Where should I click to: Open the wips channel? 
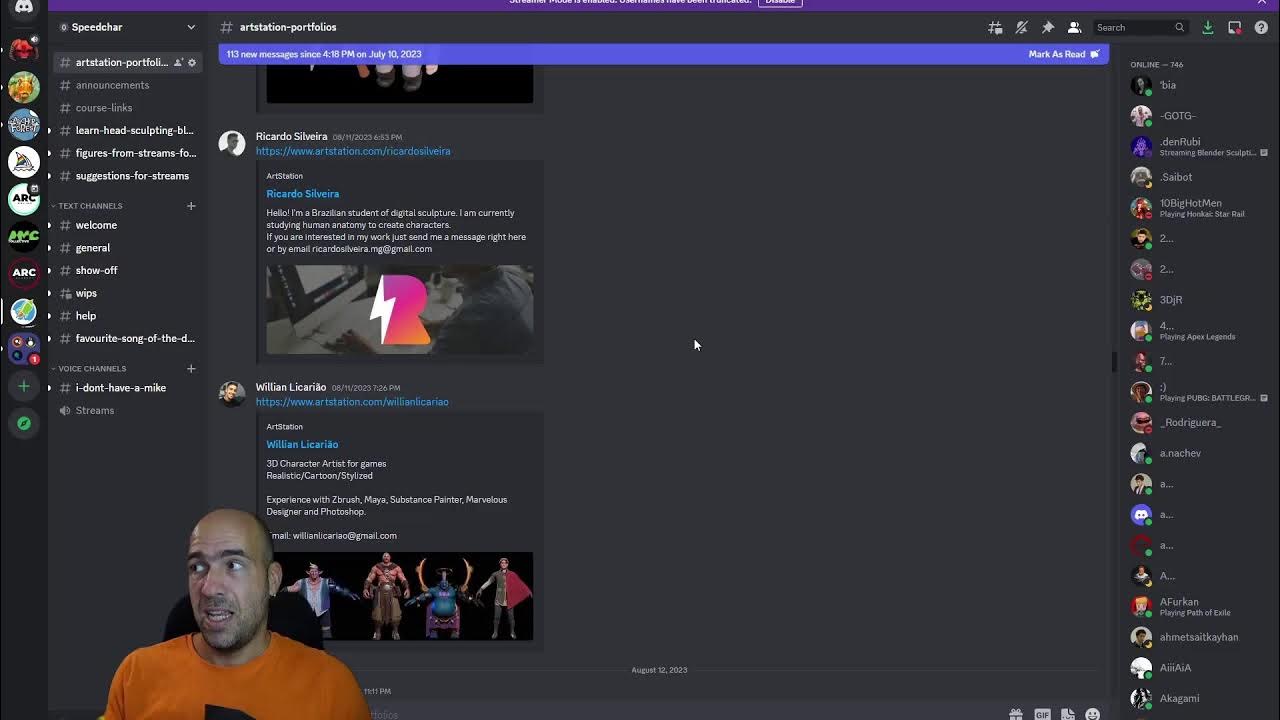126,293
